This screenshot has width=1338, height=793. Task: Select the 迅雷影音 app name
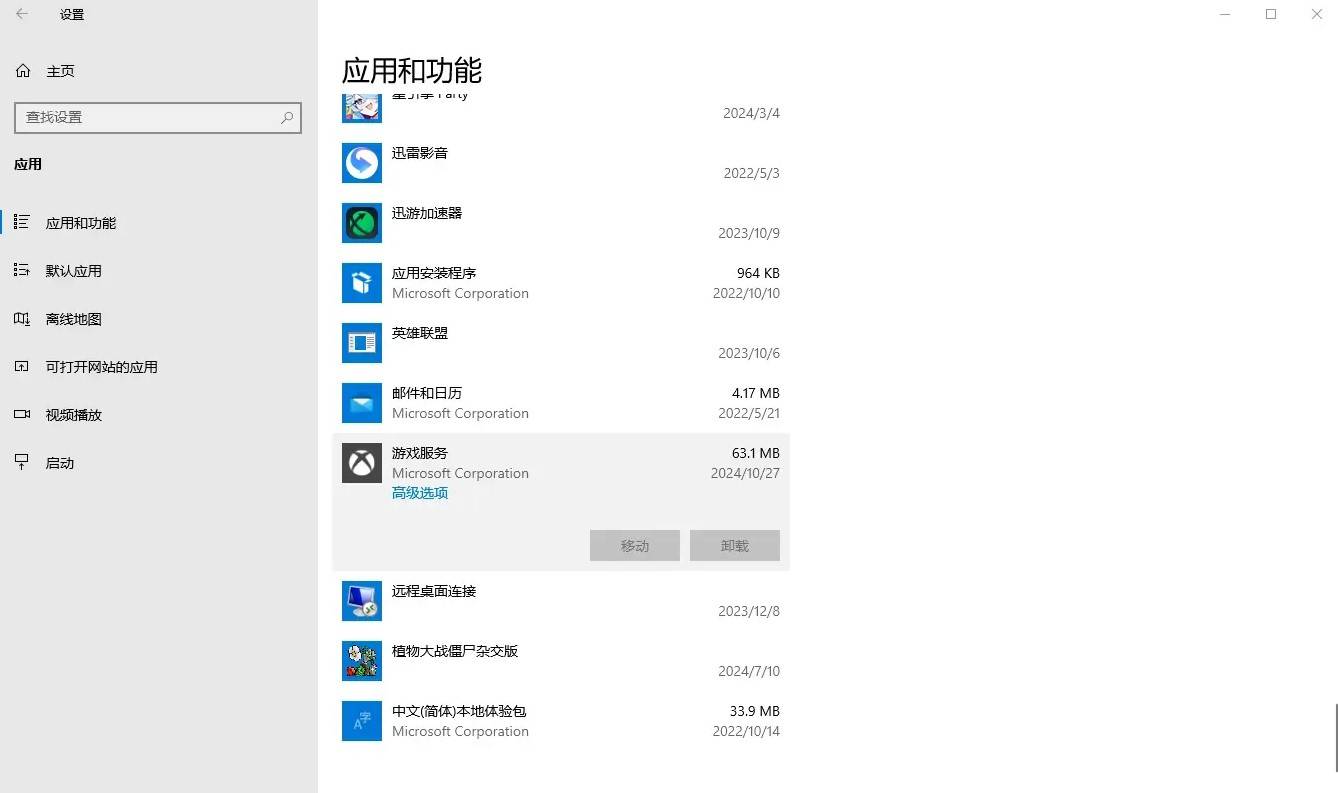[420, 153]
